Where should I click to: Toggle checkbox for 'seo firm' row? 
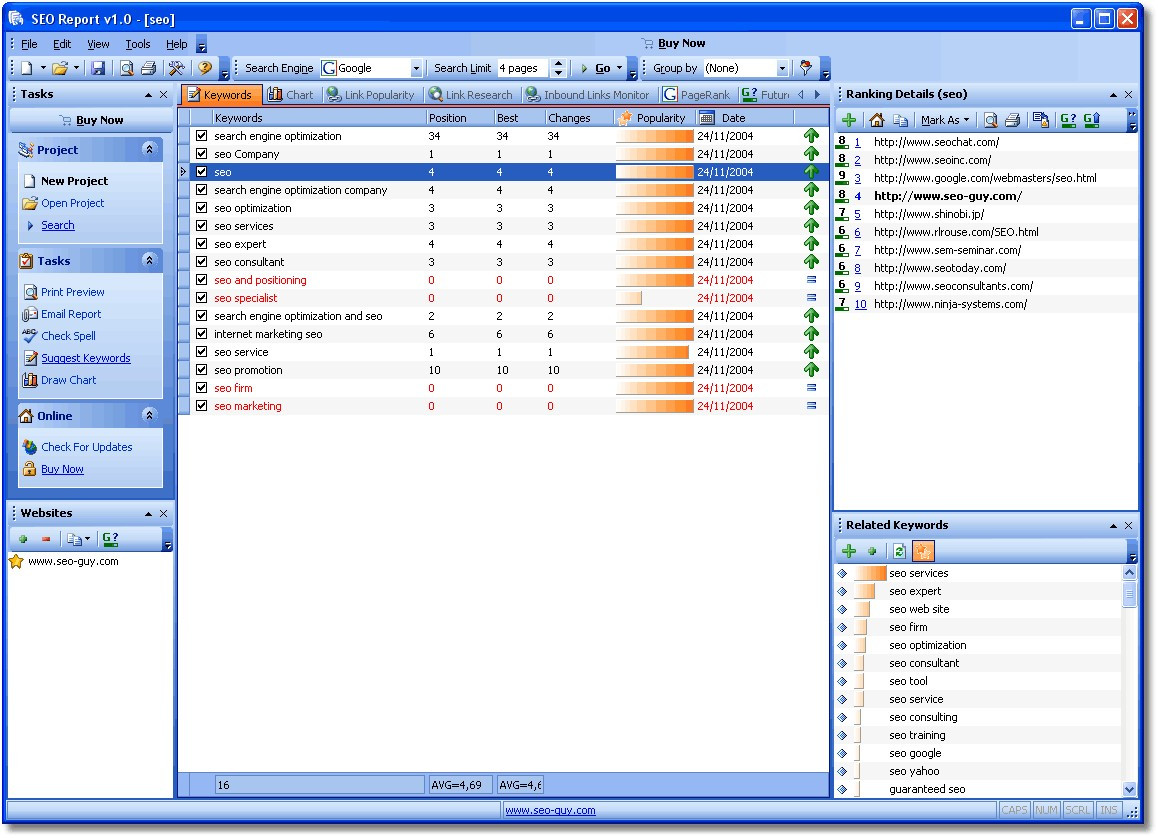[x=202, y=388]
